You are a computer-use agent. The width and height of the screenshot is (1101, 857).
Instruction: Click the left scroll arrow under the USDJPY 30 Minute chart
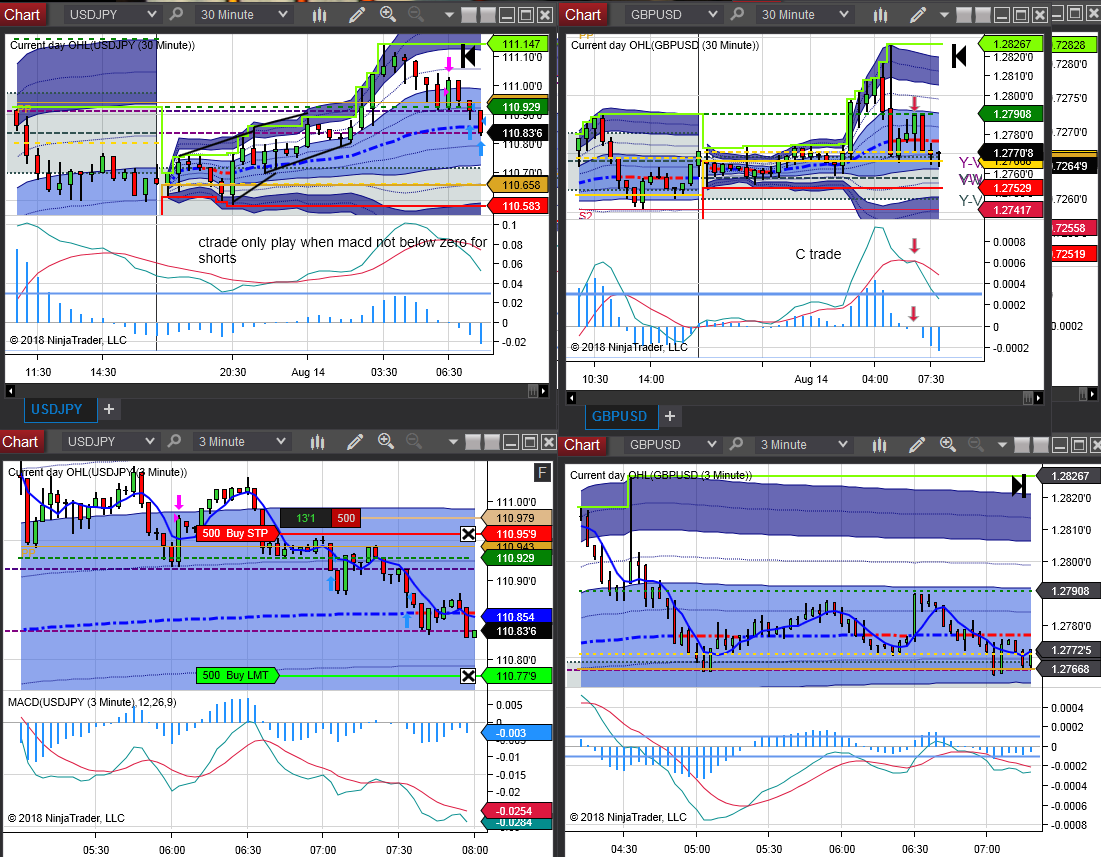tap(10, 391)
